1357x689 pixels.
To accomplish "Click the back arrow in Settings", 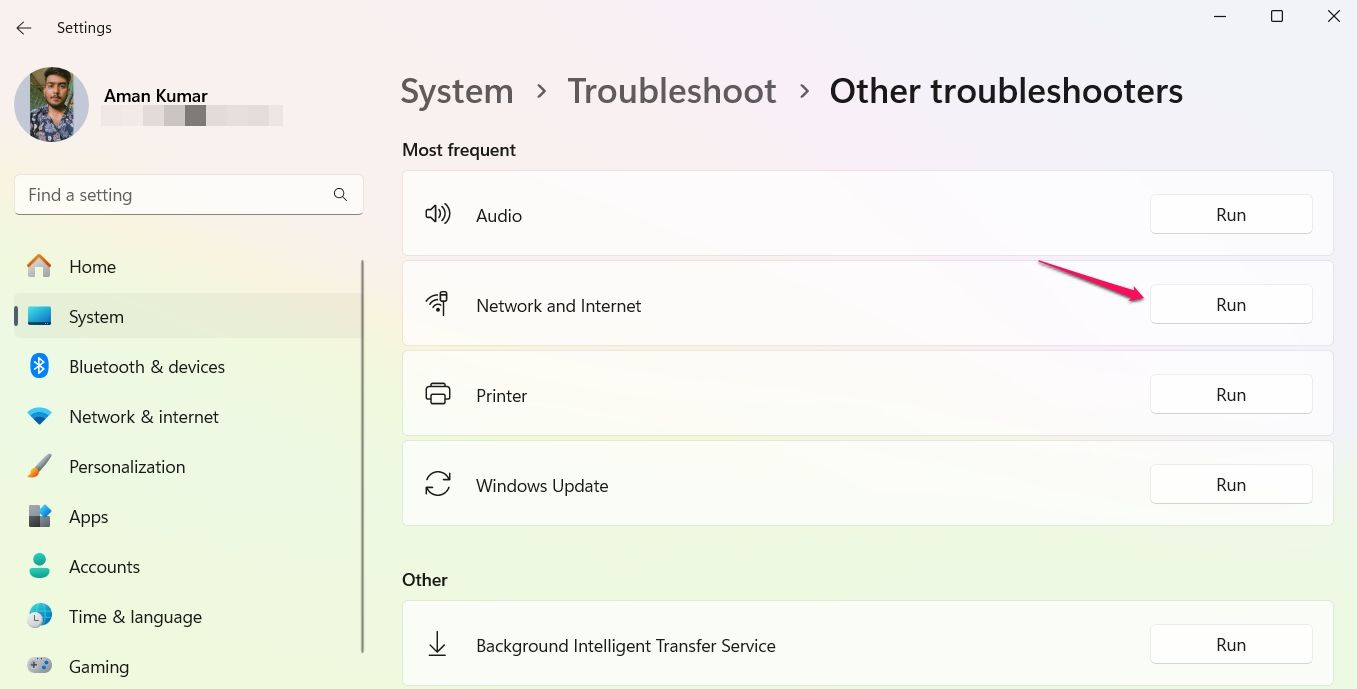I will [24, 28].
